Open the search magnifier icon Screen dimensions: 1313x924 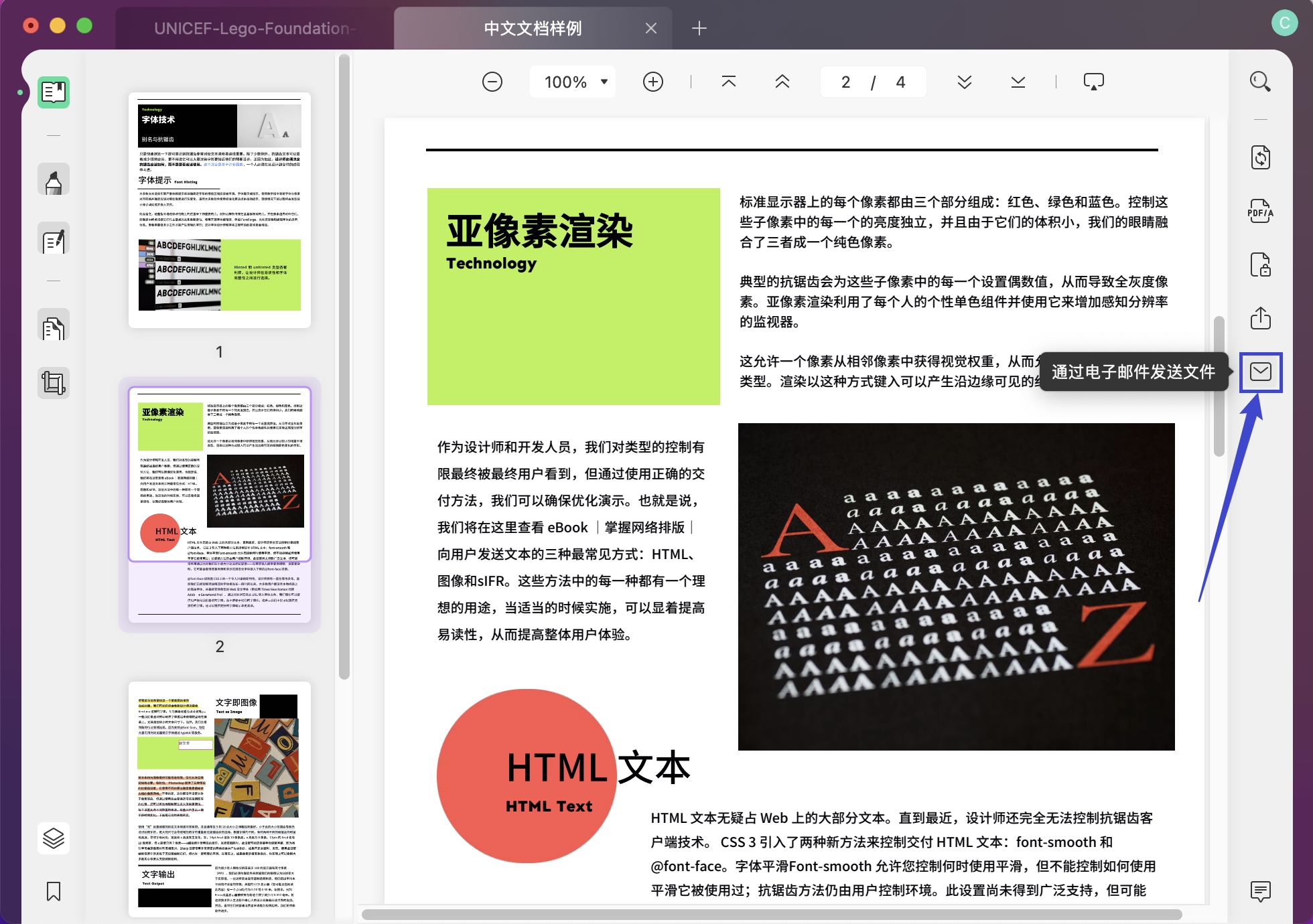(1260, 82)
